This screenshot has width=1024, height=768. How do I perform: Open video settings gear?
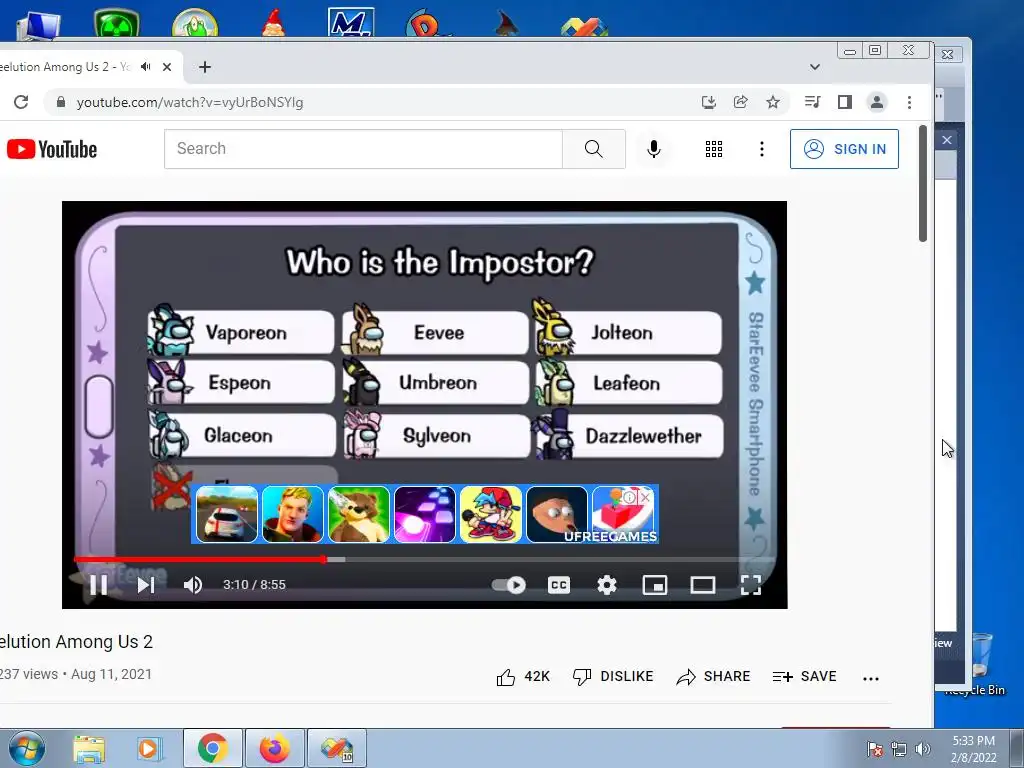pos(607,584)
